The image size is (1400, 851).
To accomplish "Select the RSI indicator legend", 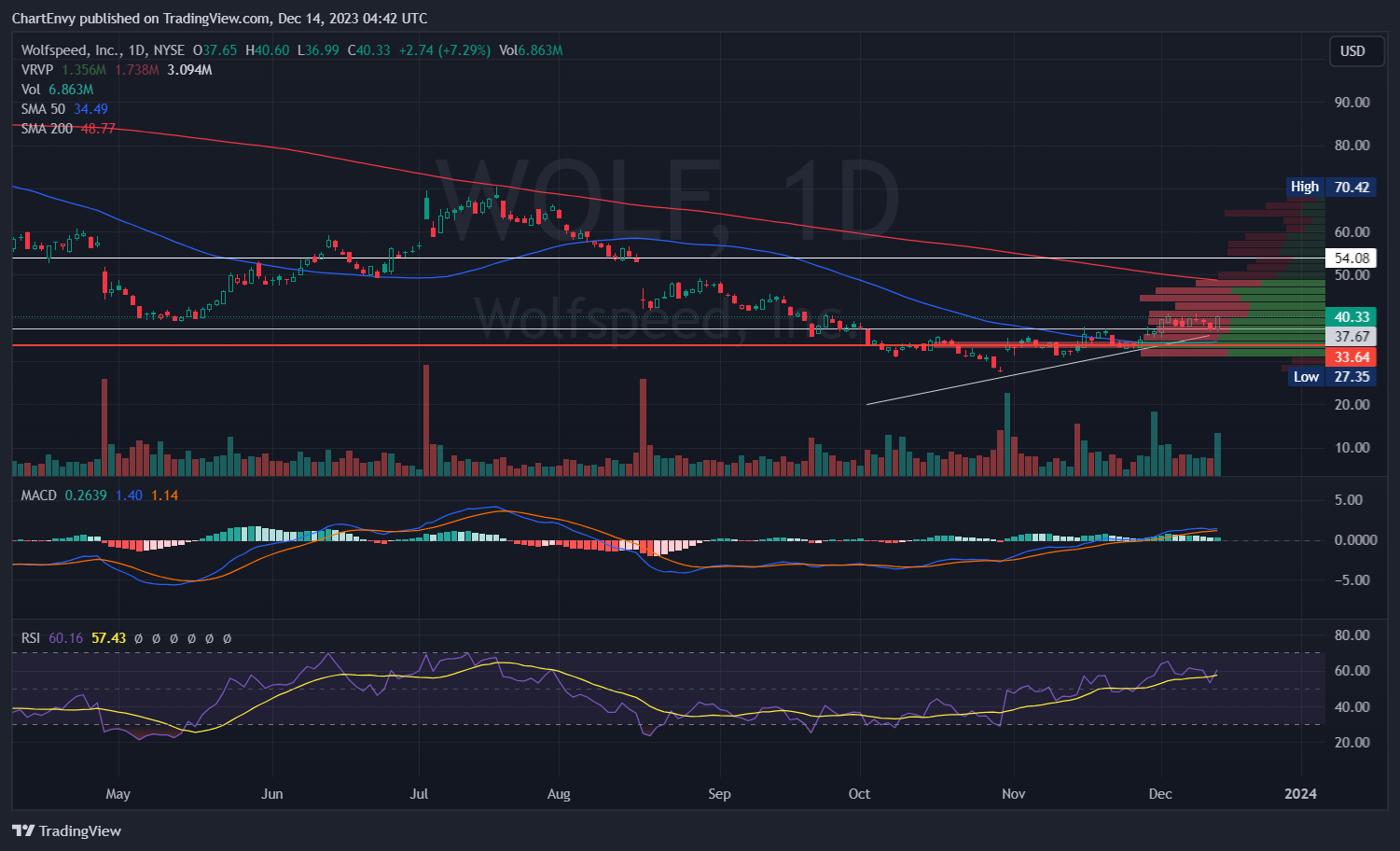I will coord(31,638).
